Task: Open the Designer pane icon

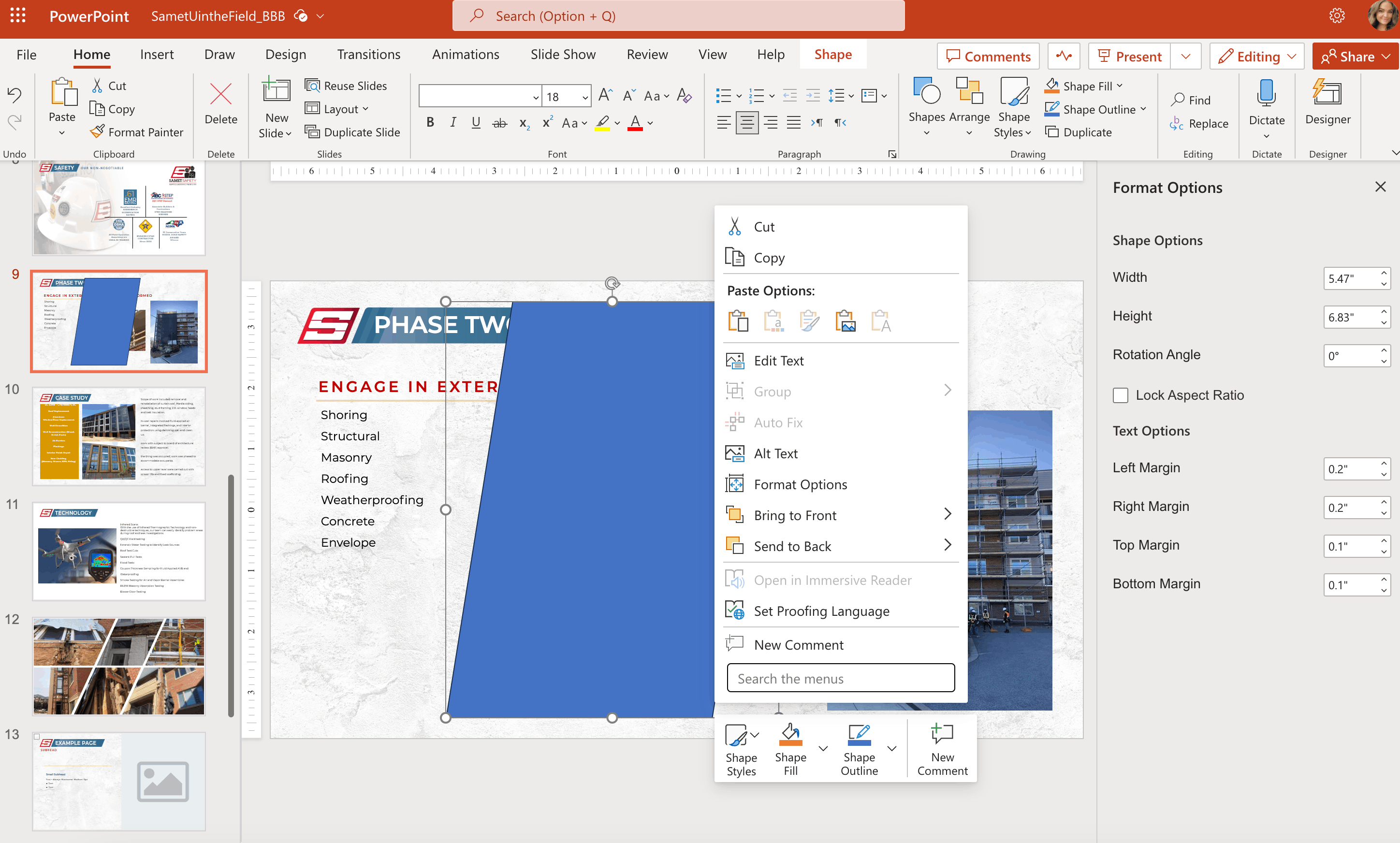Action: point(1327,93)
